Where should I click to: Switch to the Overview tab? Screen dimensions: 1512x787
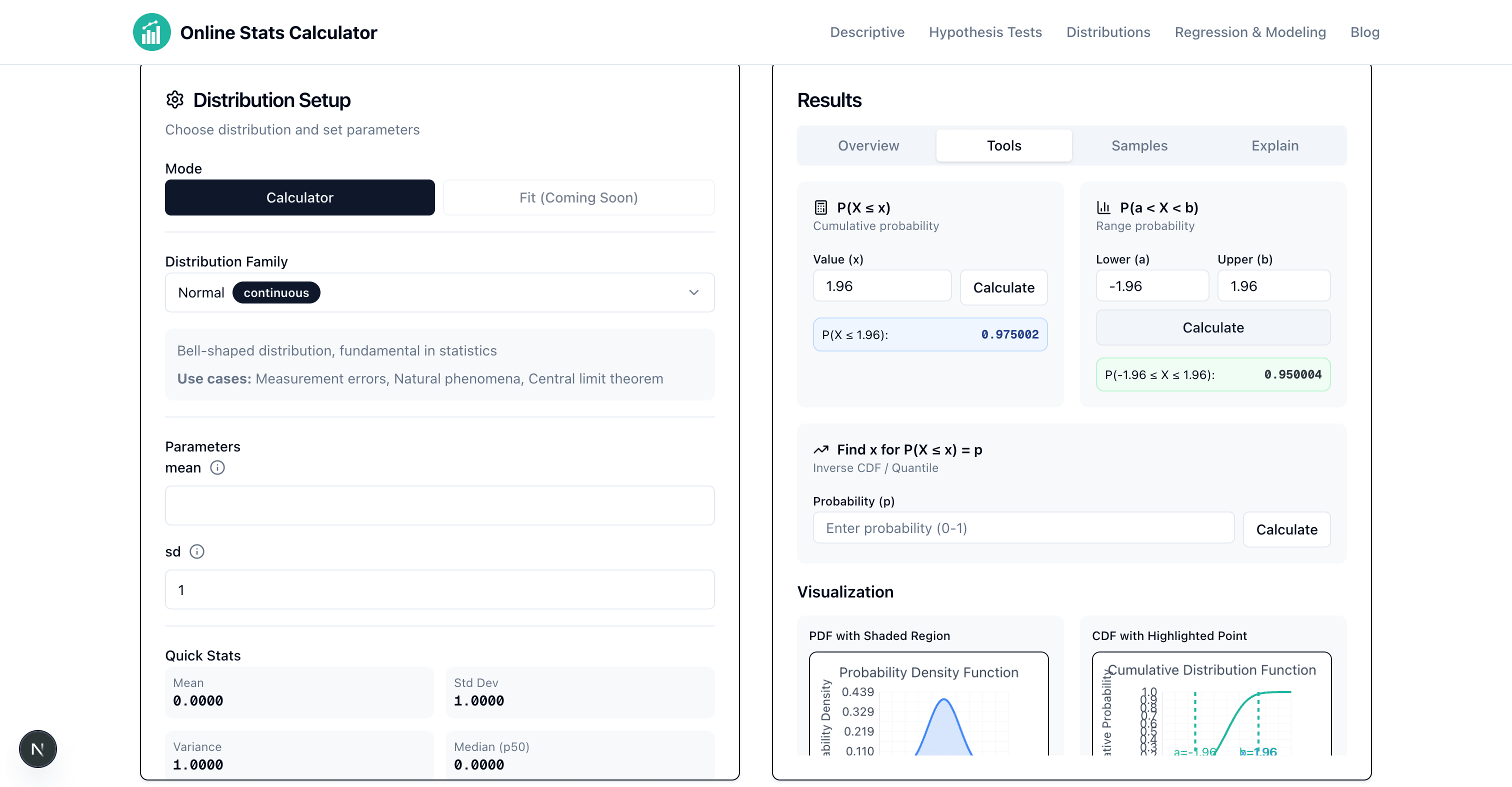(x=867, y=145)
